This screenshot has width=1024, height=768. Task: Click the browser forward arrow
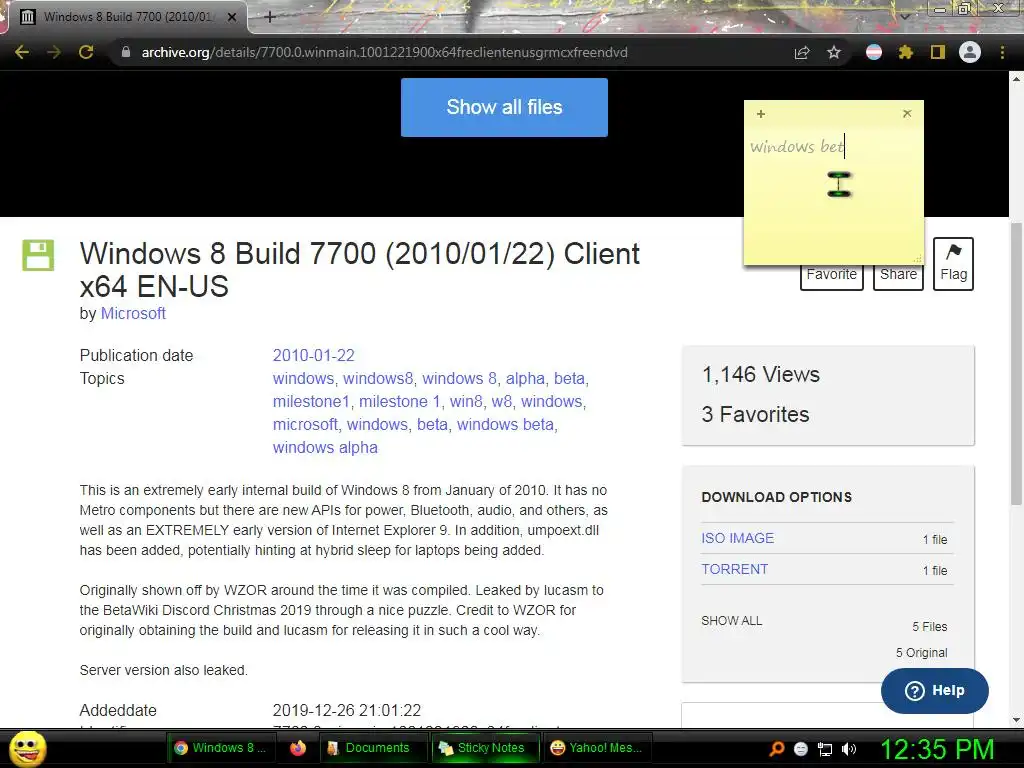(54, 52)
